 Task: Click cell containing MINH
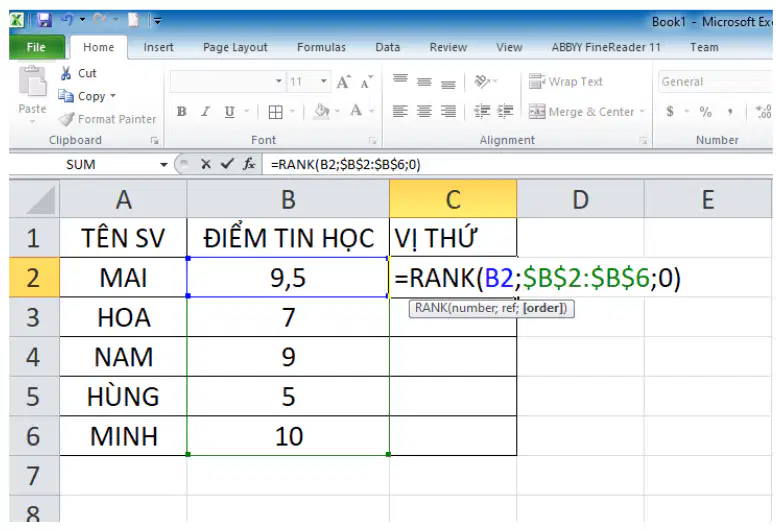pyautogui.click(x=123, y=436)
